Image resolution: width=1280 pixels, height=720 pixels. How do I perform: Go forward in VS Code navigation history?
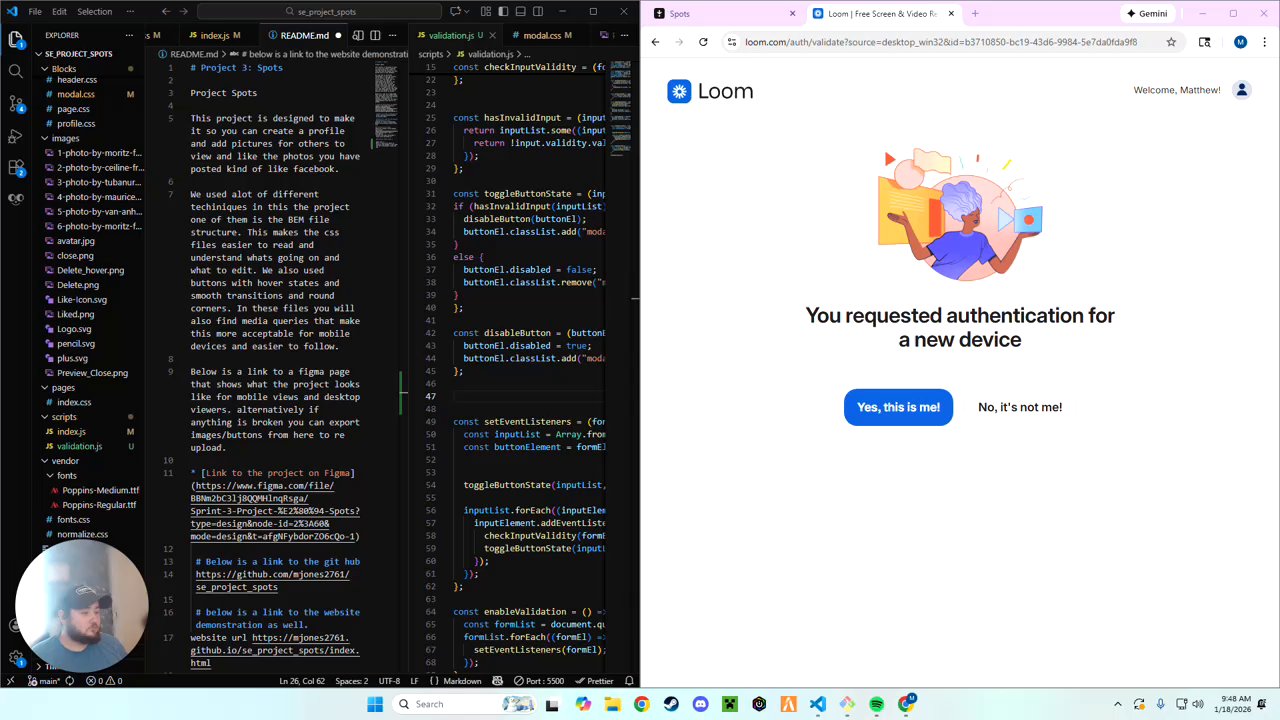pos(184,12)
